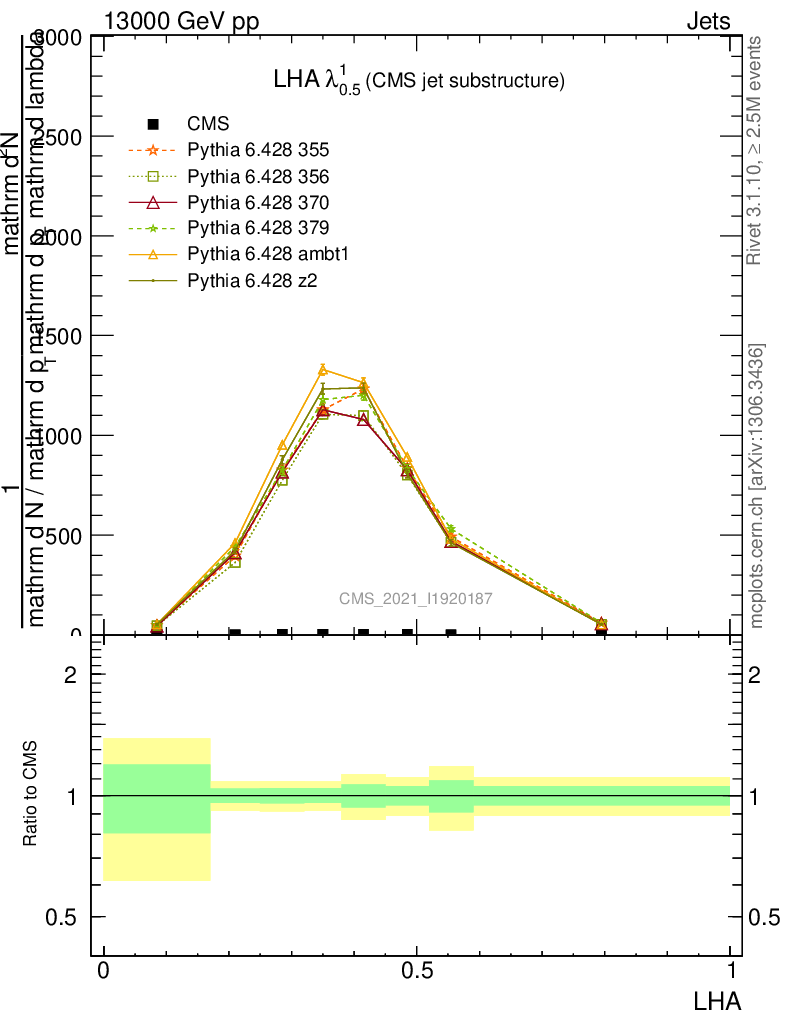Click the Pythia 6.428 355 star legend marker
This screenshot has height=1024, width=786.
153,150
